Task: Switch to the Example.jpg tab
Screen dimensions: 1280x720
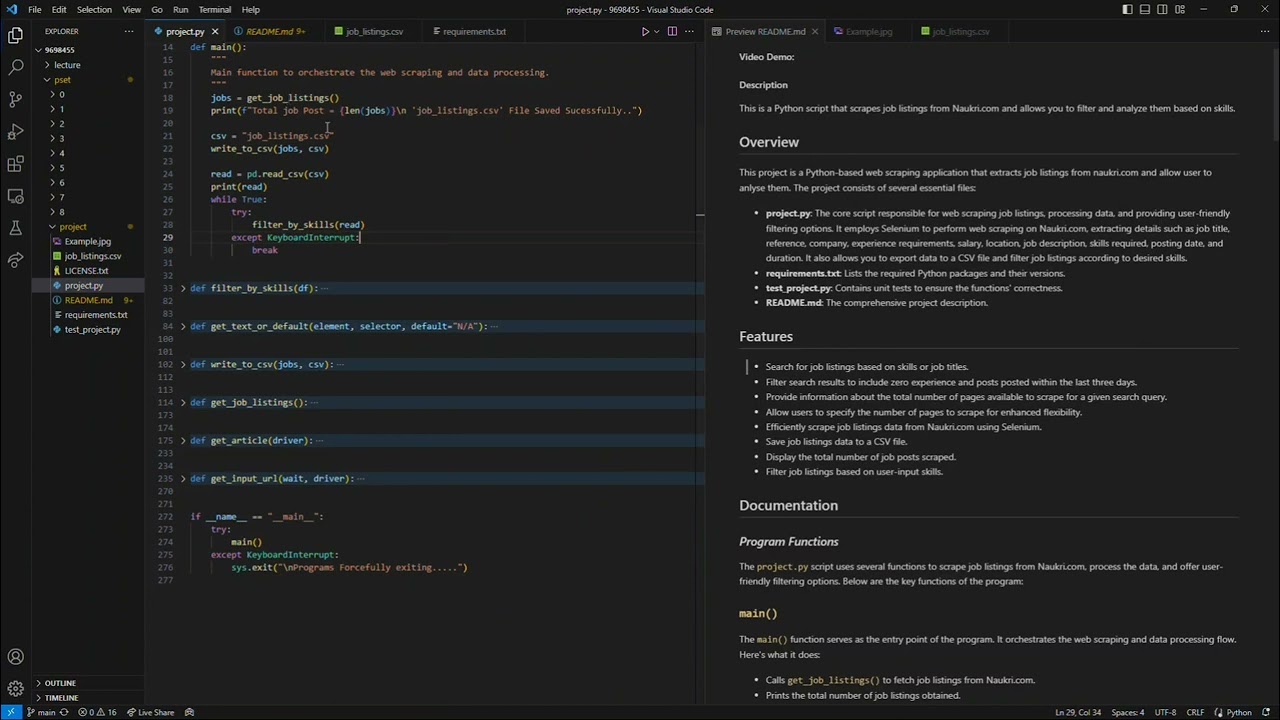Action: pyautogui.click(x=868, y=31)
